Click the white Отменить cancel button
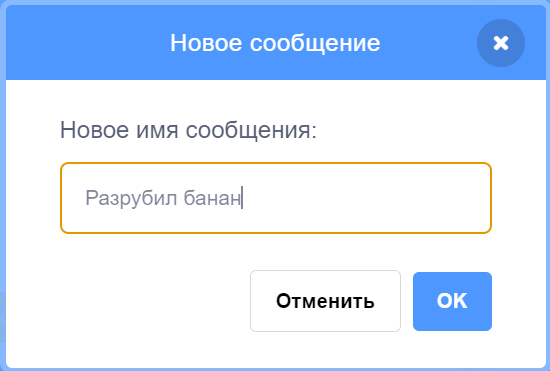 click(325, 301)
